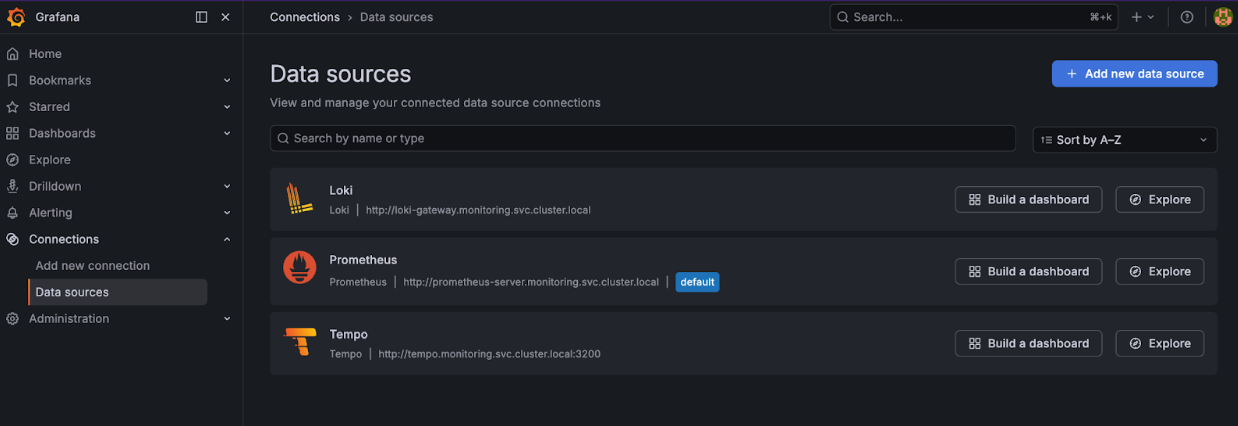
Task: Click the Loki data source logo
Action: 299,199
